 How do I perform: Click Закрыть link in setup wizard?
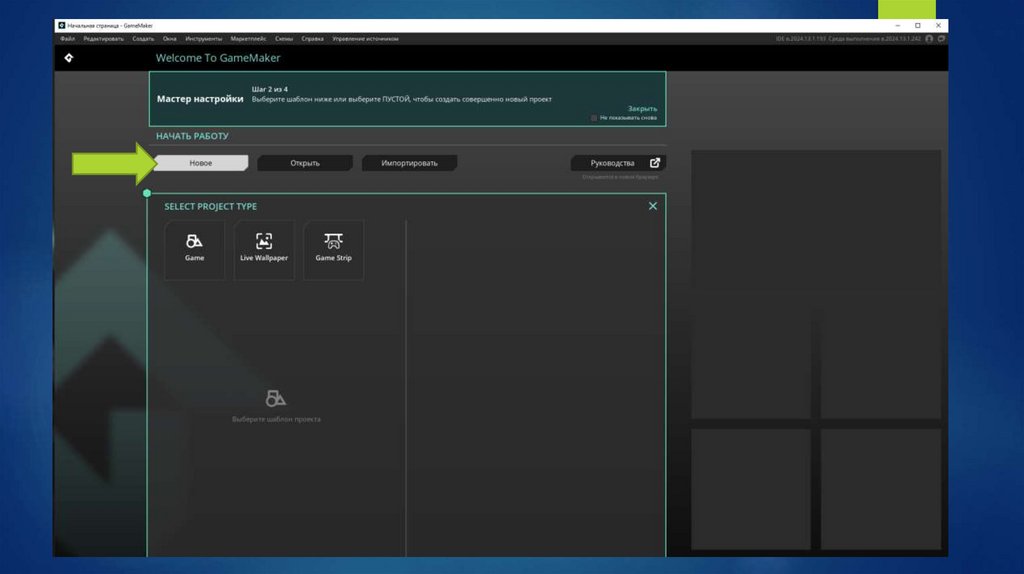point(643,109)
